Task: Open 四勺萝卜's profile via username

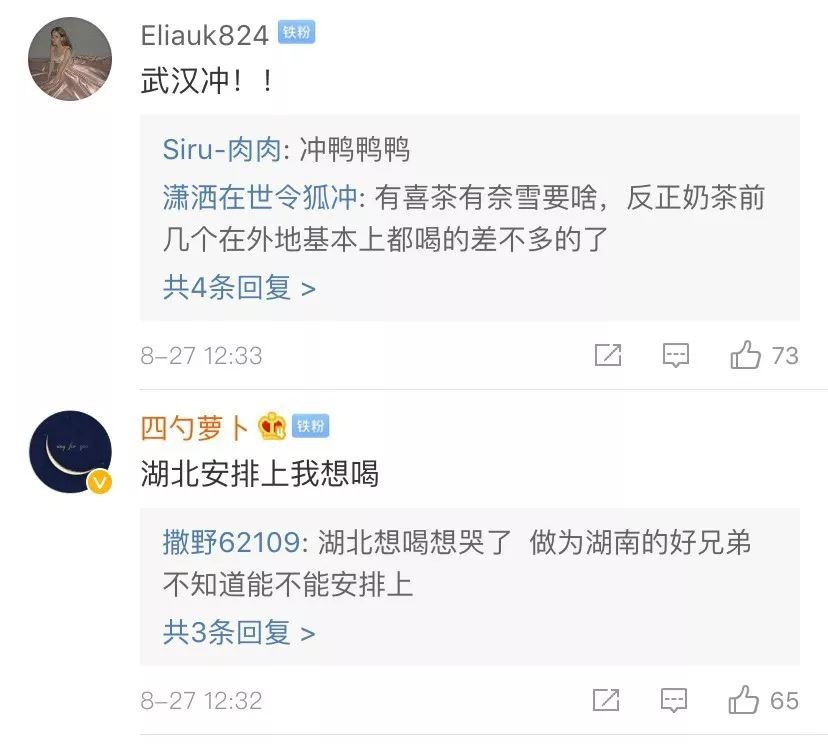Action: click(196, 428)
